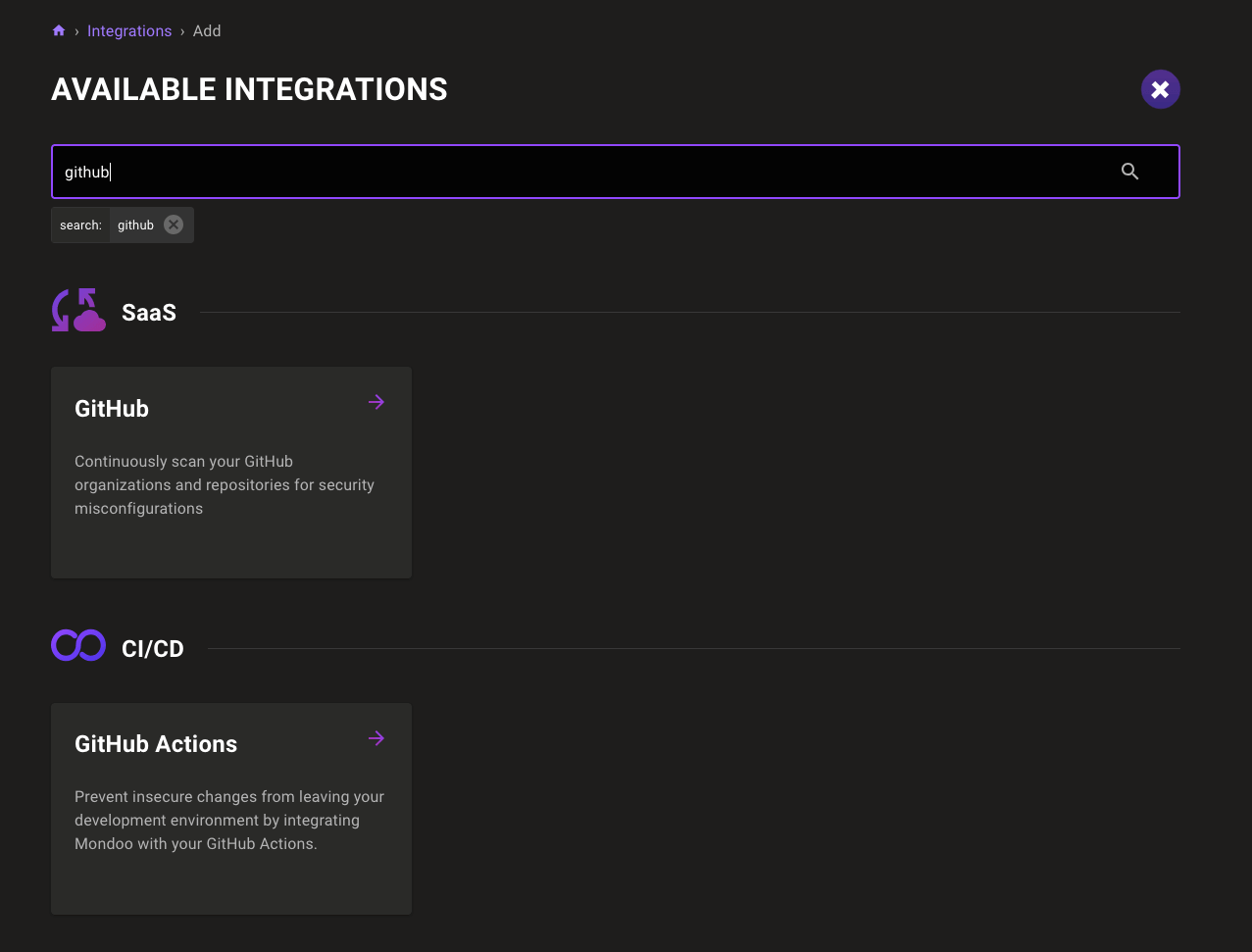Click the search: github filter tag
Image resolution: width=1252 pixels, height=952 pixels.
122,225
